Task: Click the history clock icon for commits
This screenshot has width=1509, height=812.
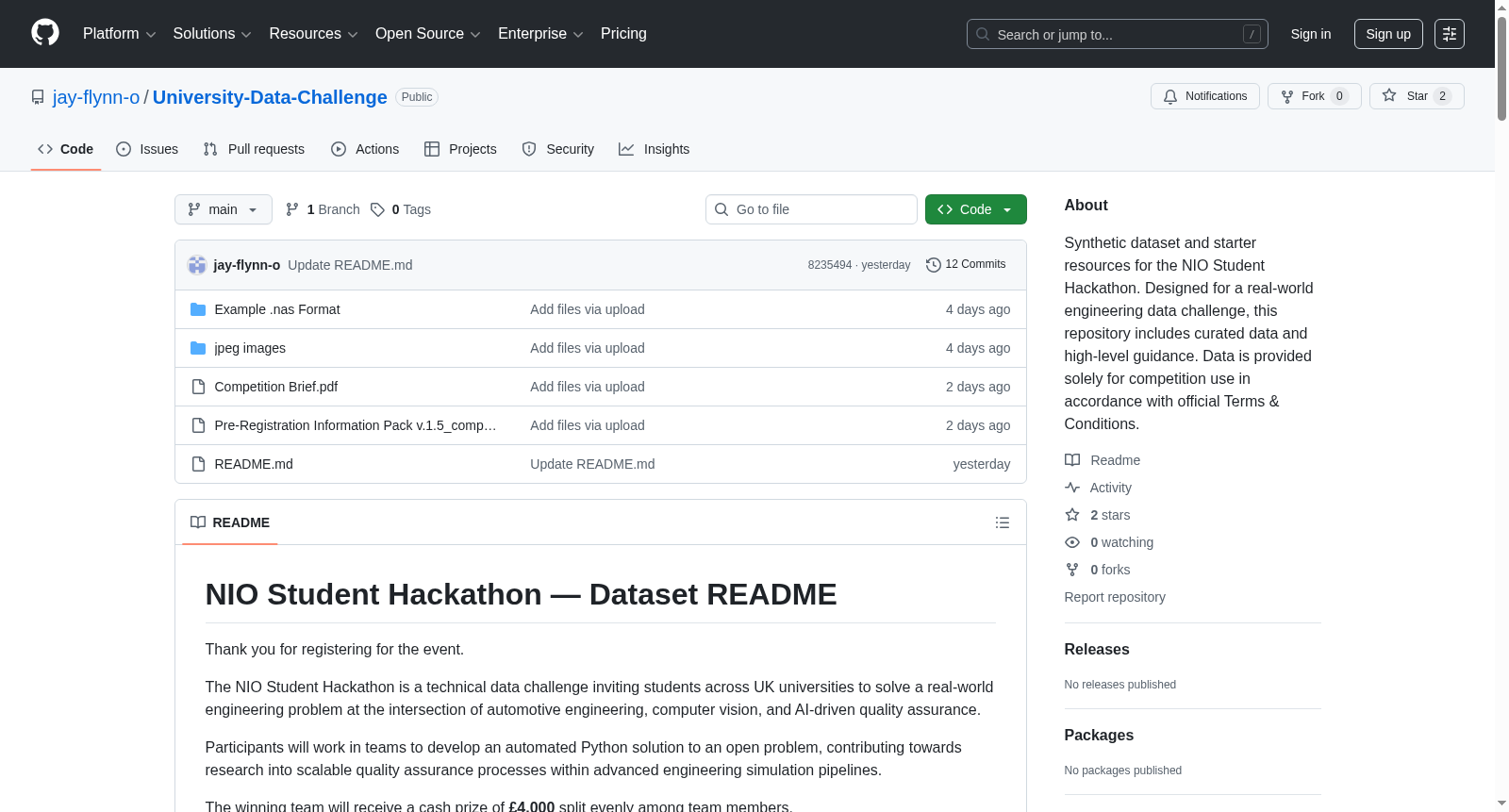Action: pos(934,265)
